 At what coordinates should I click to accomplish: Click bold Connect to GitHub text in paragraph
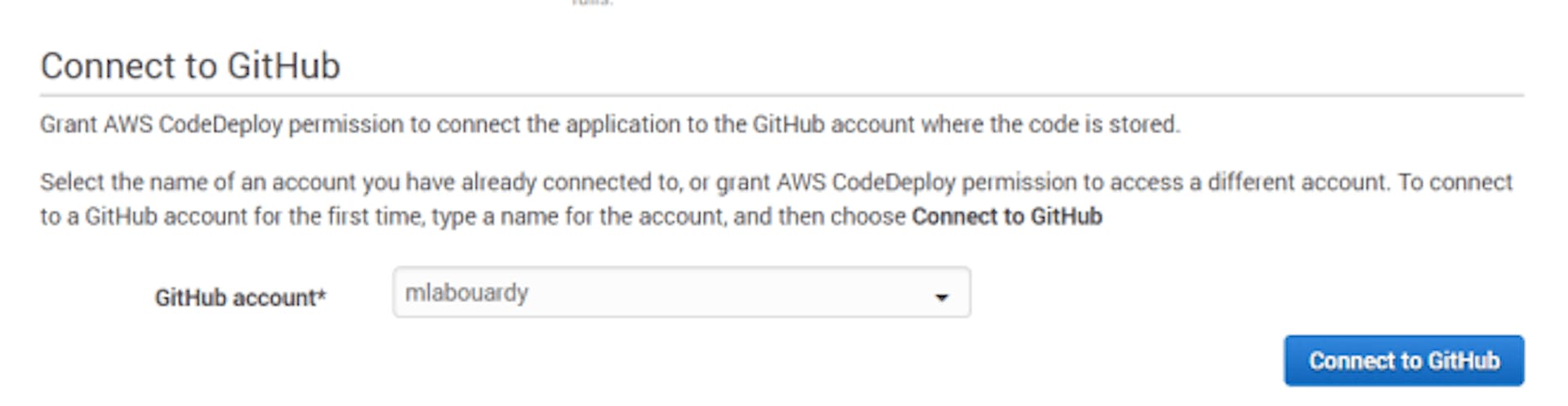point(1007,216)
